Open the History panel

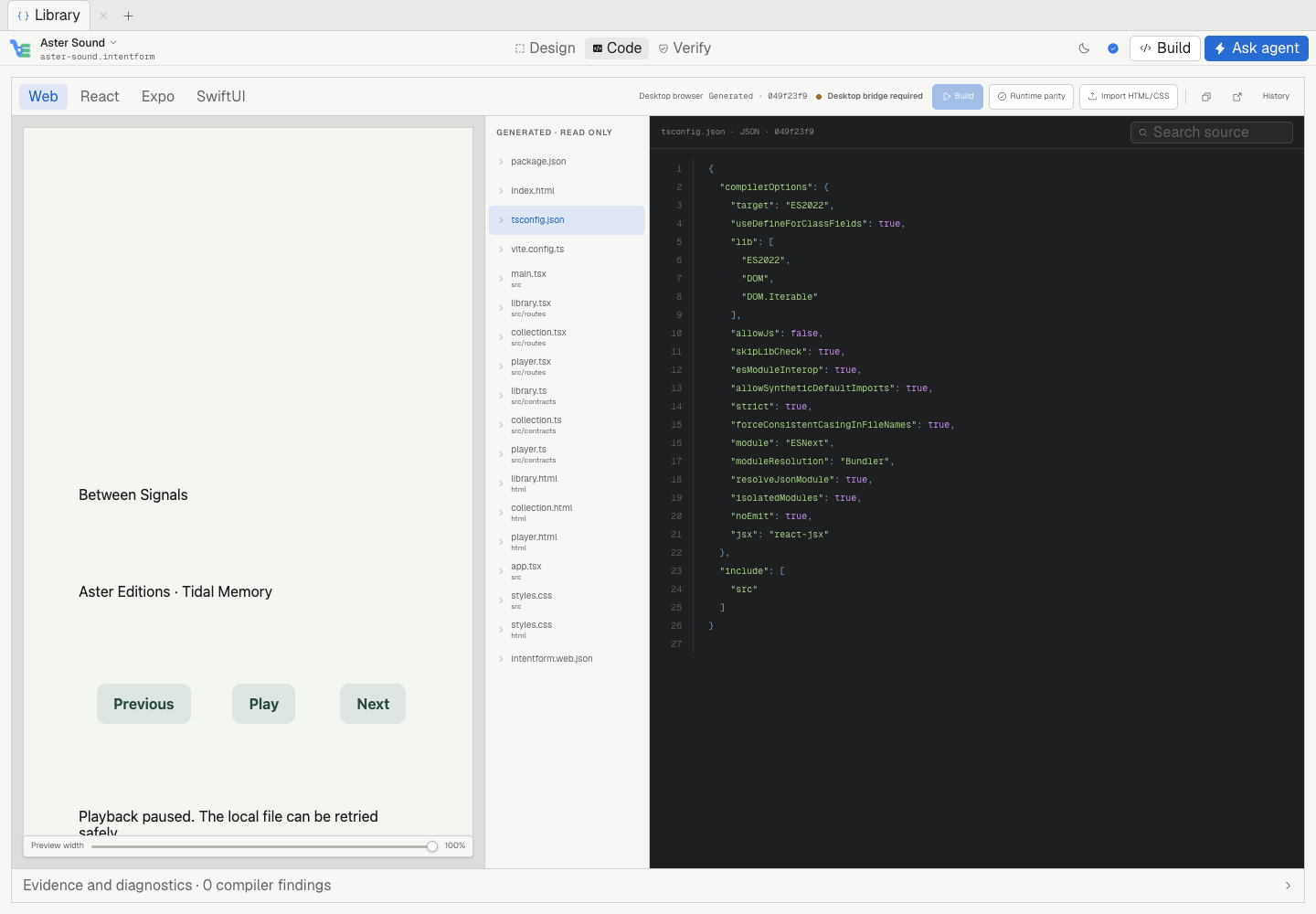pos(1276,97)
